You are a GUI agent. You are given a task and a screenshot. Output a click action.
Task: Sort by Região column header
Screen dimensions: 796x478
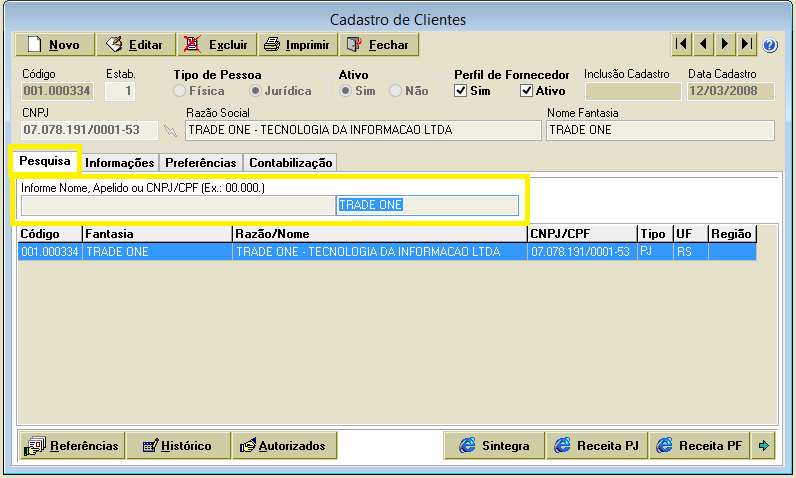point(733,234)
